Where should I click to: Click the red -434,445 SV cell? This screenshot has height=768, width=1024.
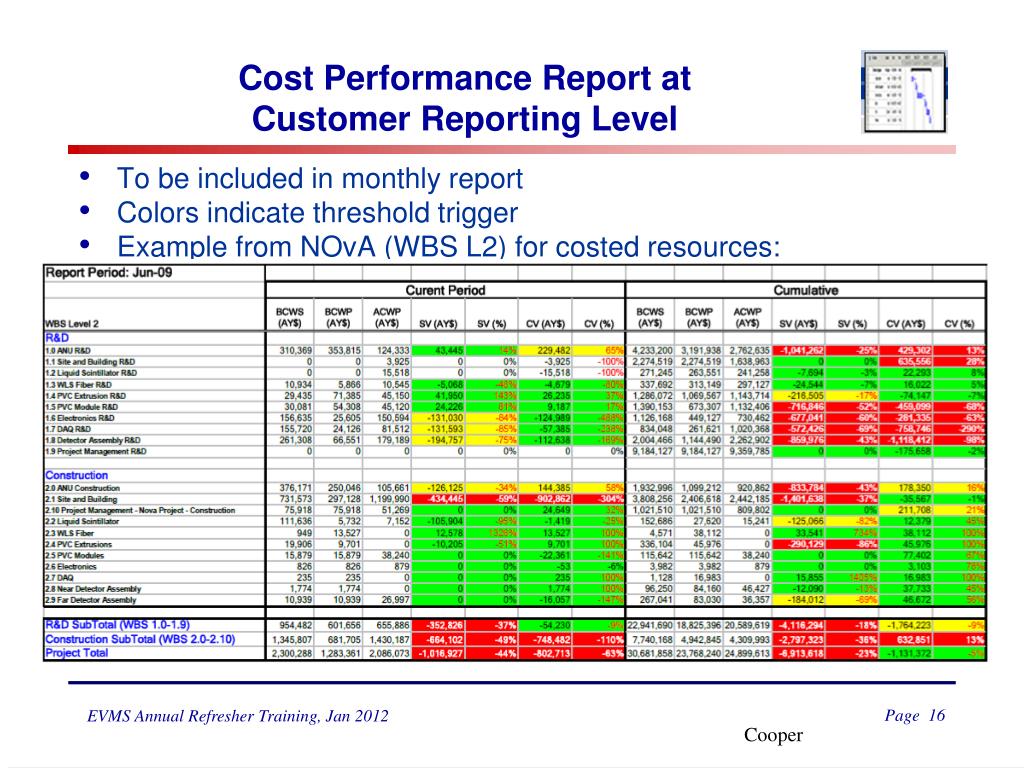[x=438, y=499]
